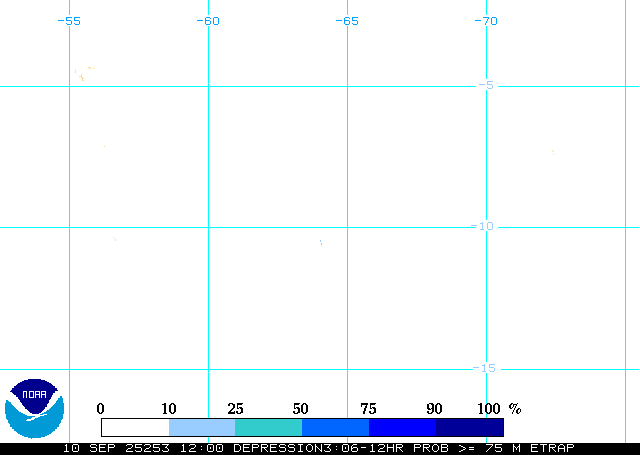
Task: Choose the 50–75 percent blue legend swatch
Action: [x=335, y=427]
